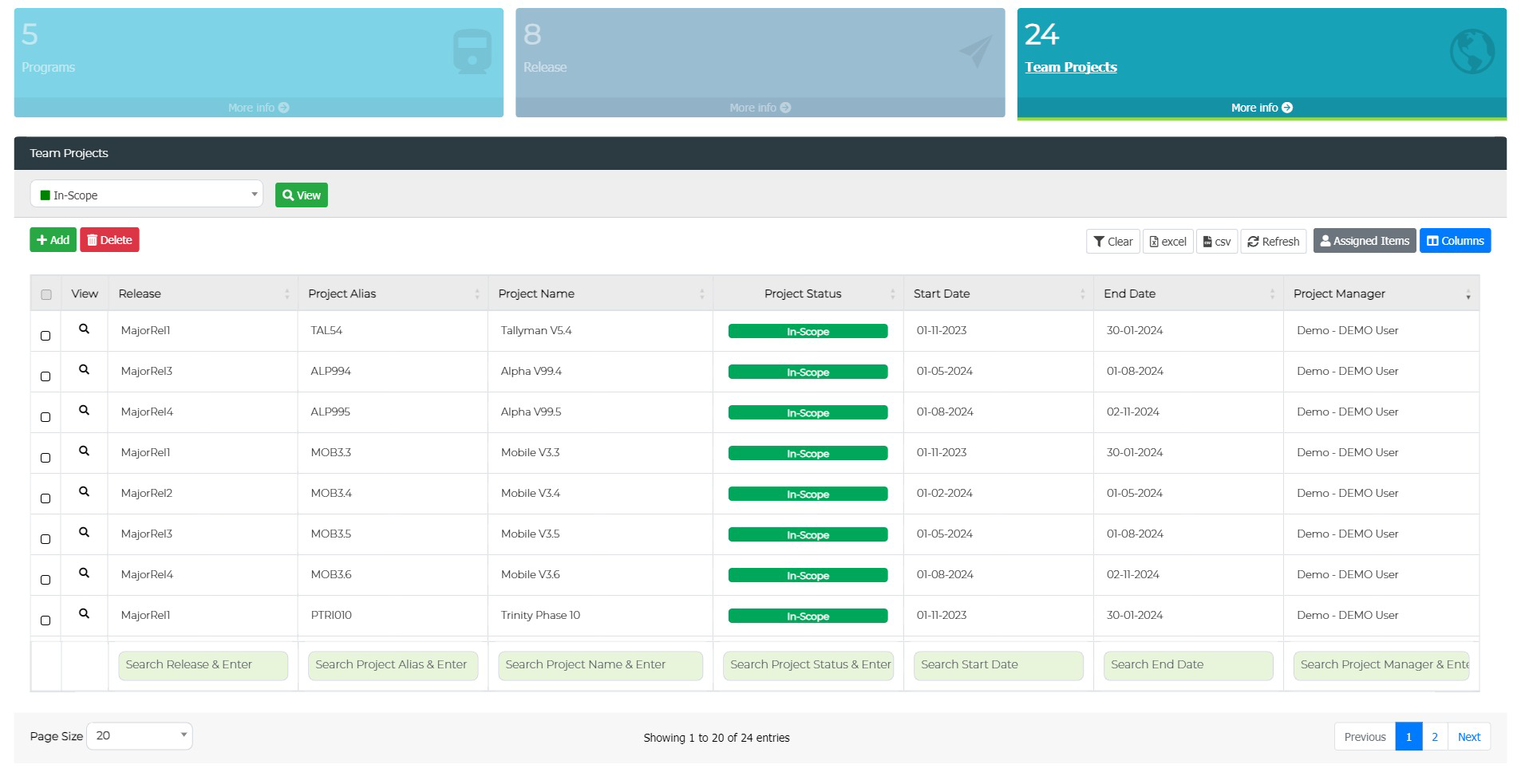1521x784 pixels.
Task: Check the box for ALP995 row
Action: pyautogui.click(x=45, y=417)
